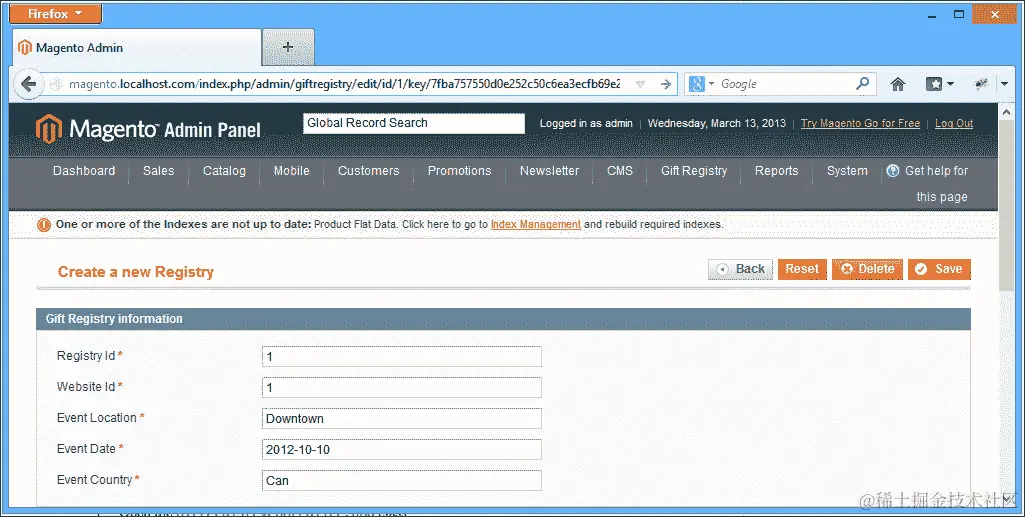Viewport: 1025px width, 517px height.
Task: Open the CMS menu
Action: pyautogui.click(x=620, y=171)
